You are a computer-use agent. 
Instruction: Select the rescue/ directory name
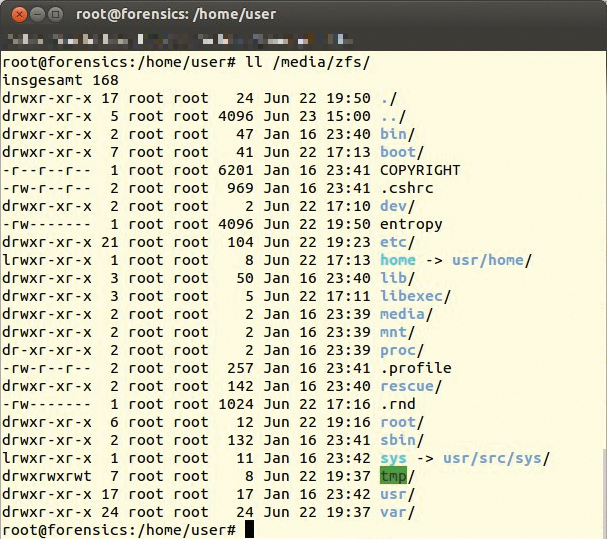pos(411,386)
